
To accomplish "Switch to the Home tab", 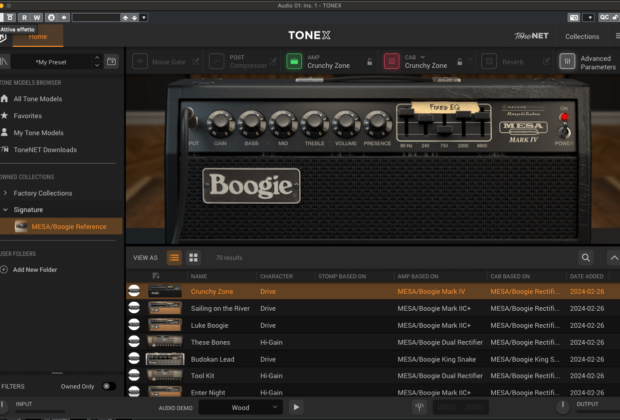I will click(x=38, y=36).
